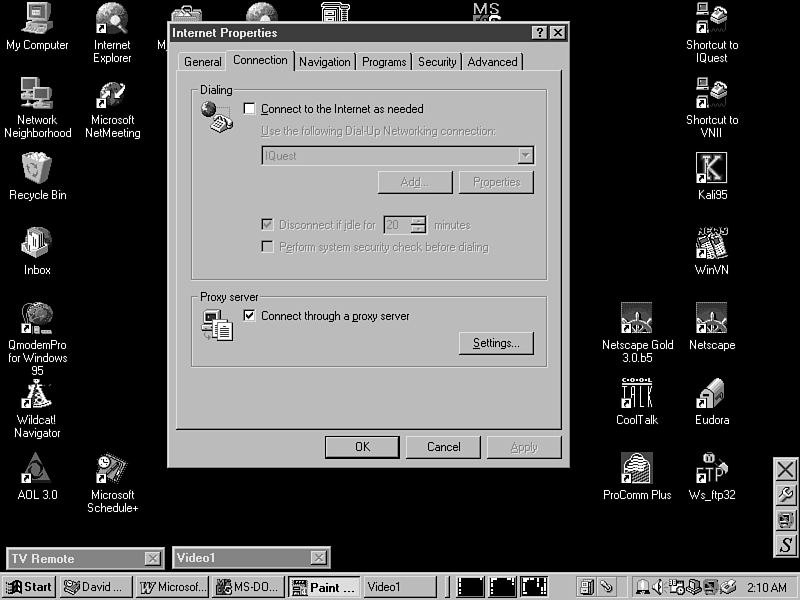Switch to the Advanced tab
Viewport: 800px width, 600px height.
click(x=493, y=62)
